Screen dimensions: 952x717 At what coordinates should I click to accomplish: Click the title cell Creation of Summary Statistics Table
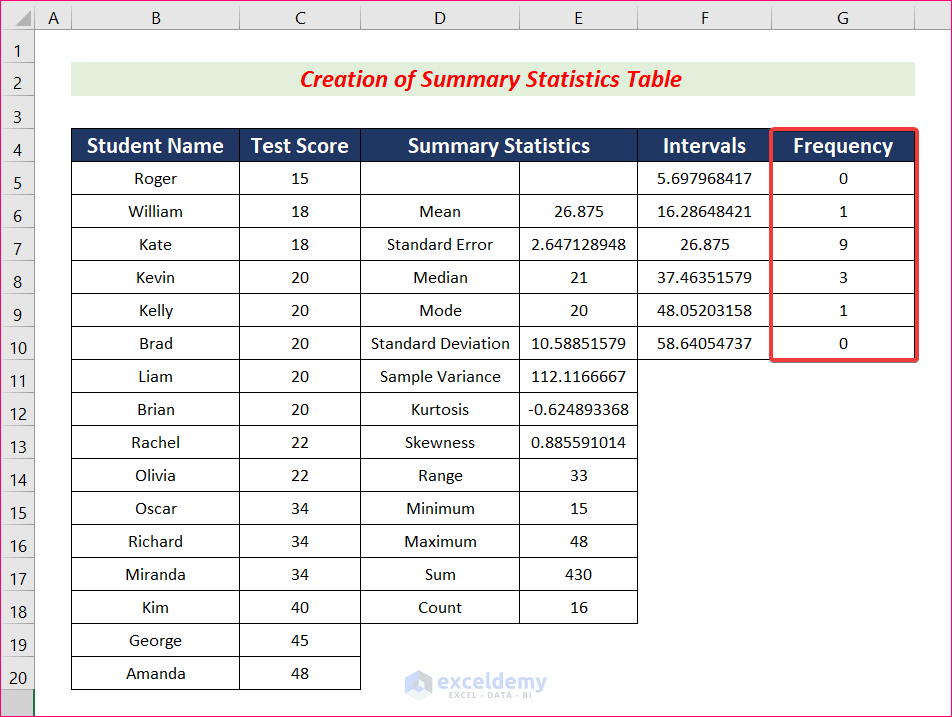coord(492,79)
